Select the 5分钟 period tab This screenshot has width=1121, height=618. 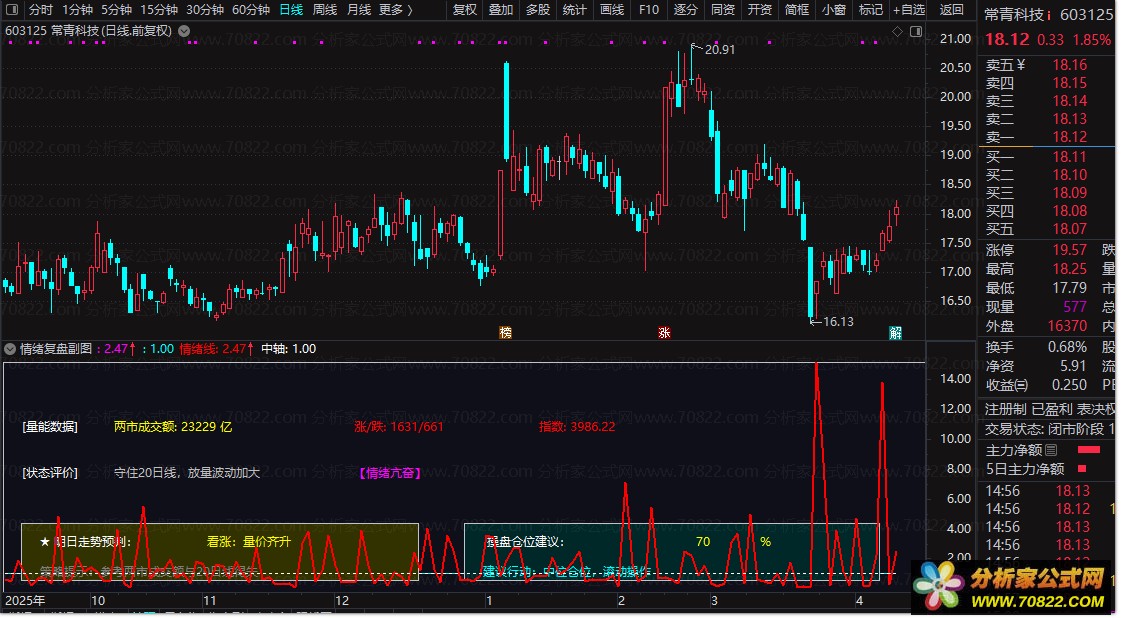tap(116, 9)
